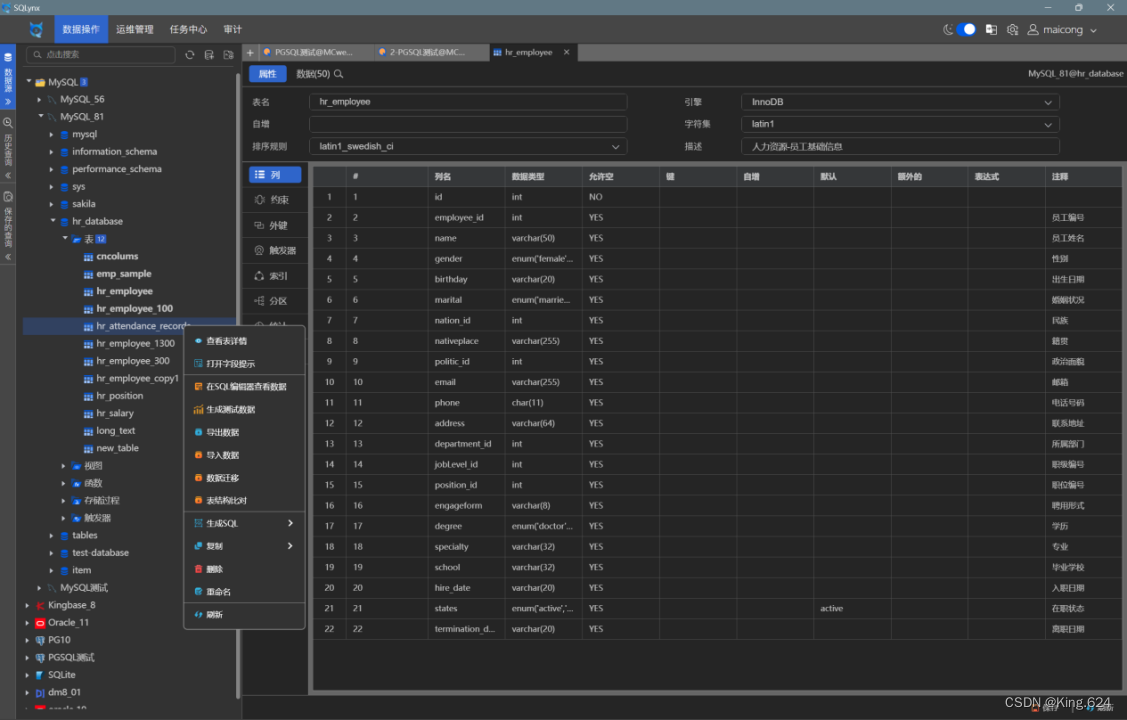Add a new tab with plus button

click(x=250, y=52)
